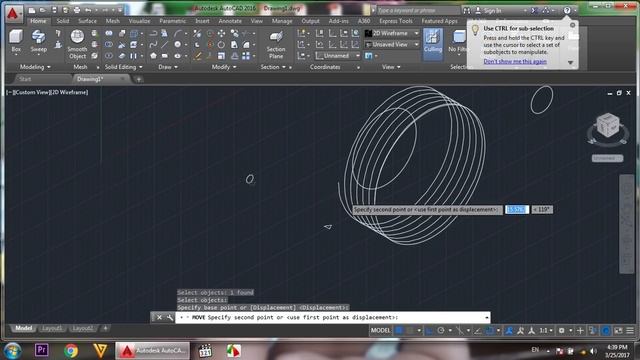Open the 2D Wireframe visual style dropdown
Viewport: 640px width, 360px height.
click(392, 33)
